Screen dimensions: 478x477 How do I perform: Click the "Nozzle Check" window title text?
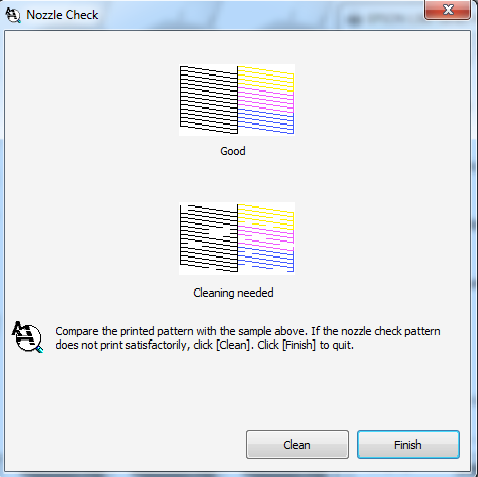pyautogui.click(x=62, y=15)
